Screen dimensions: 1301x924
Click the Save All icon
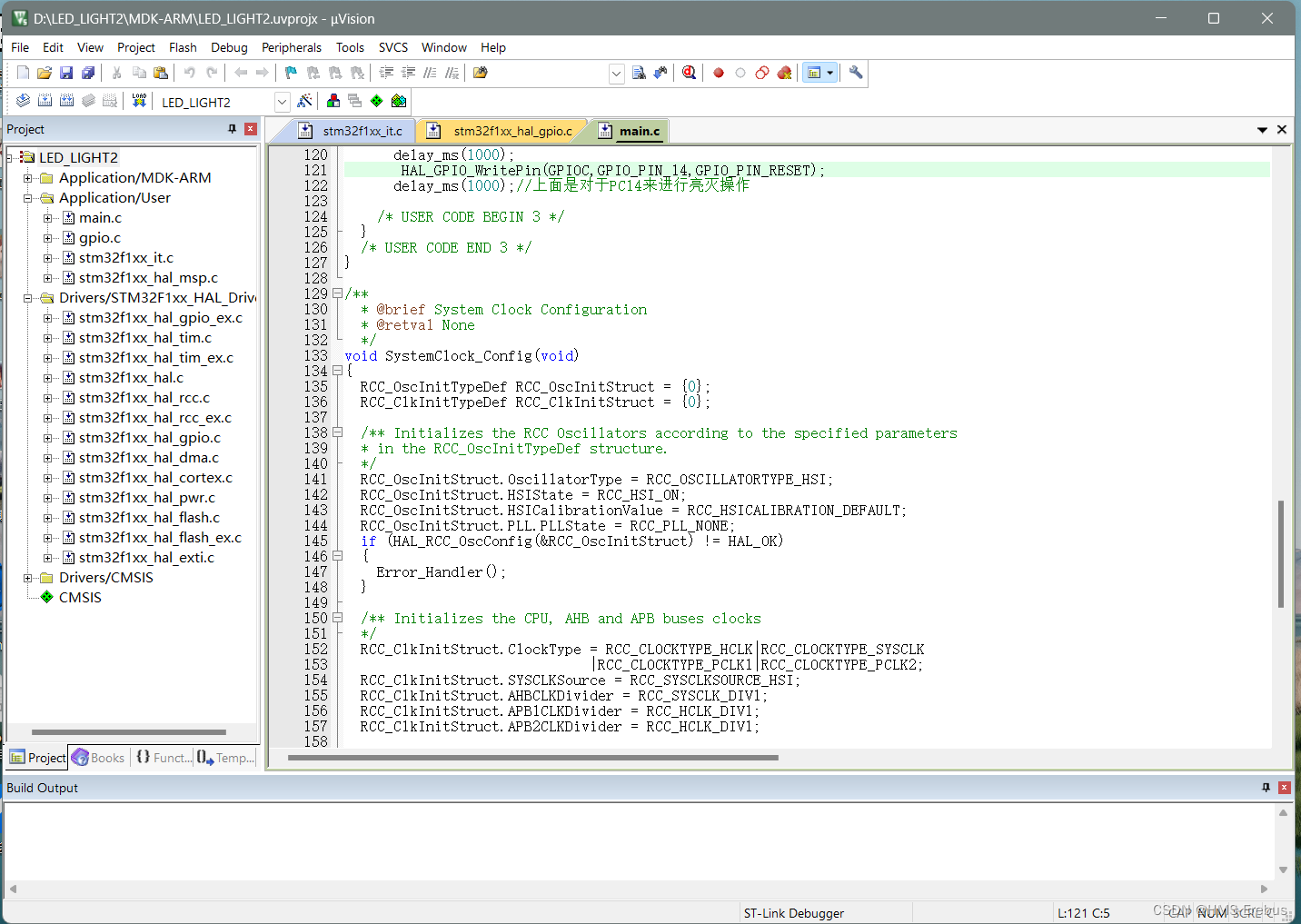point(88,73)
